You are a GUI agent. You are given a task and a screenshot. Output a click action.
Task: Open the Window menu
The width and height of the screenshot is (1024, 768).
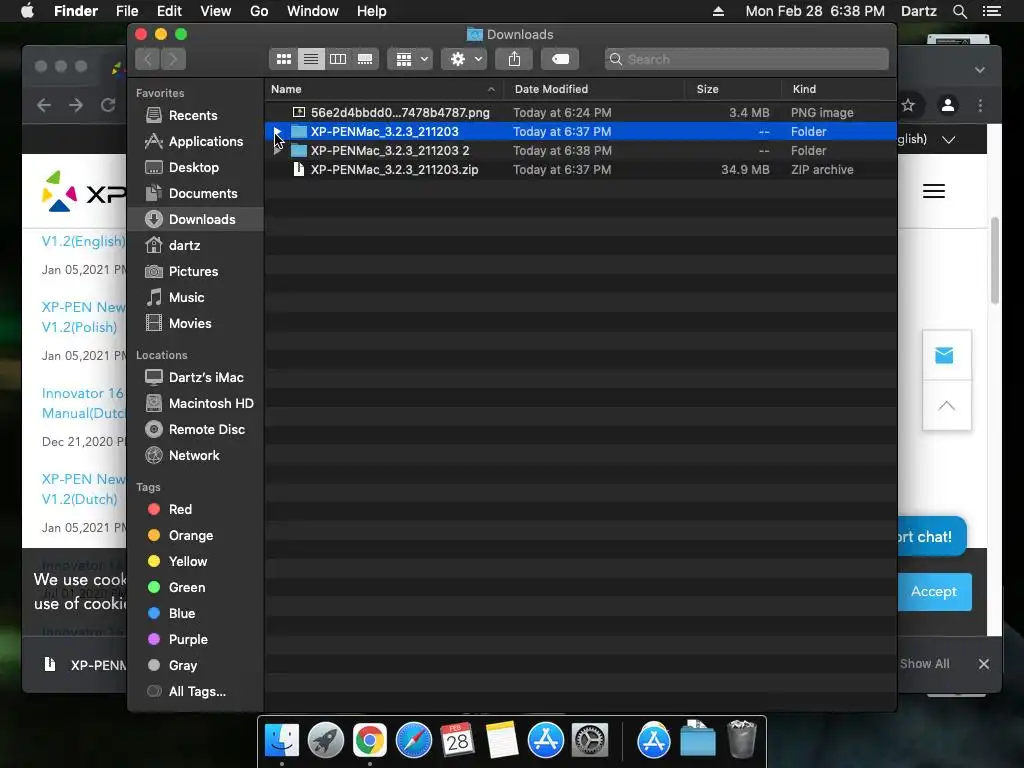(x=313, y=11)
